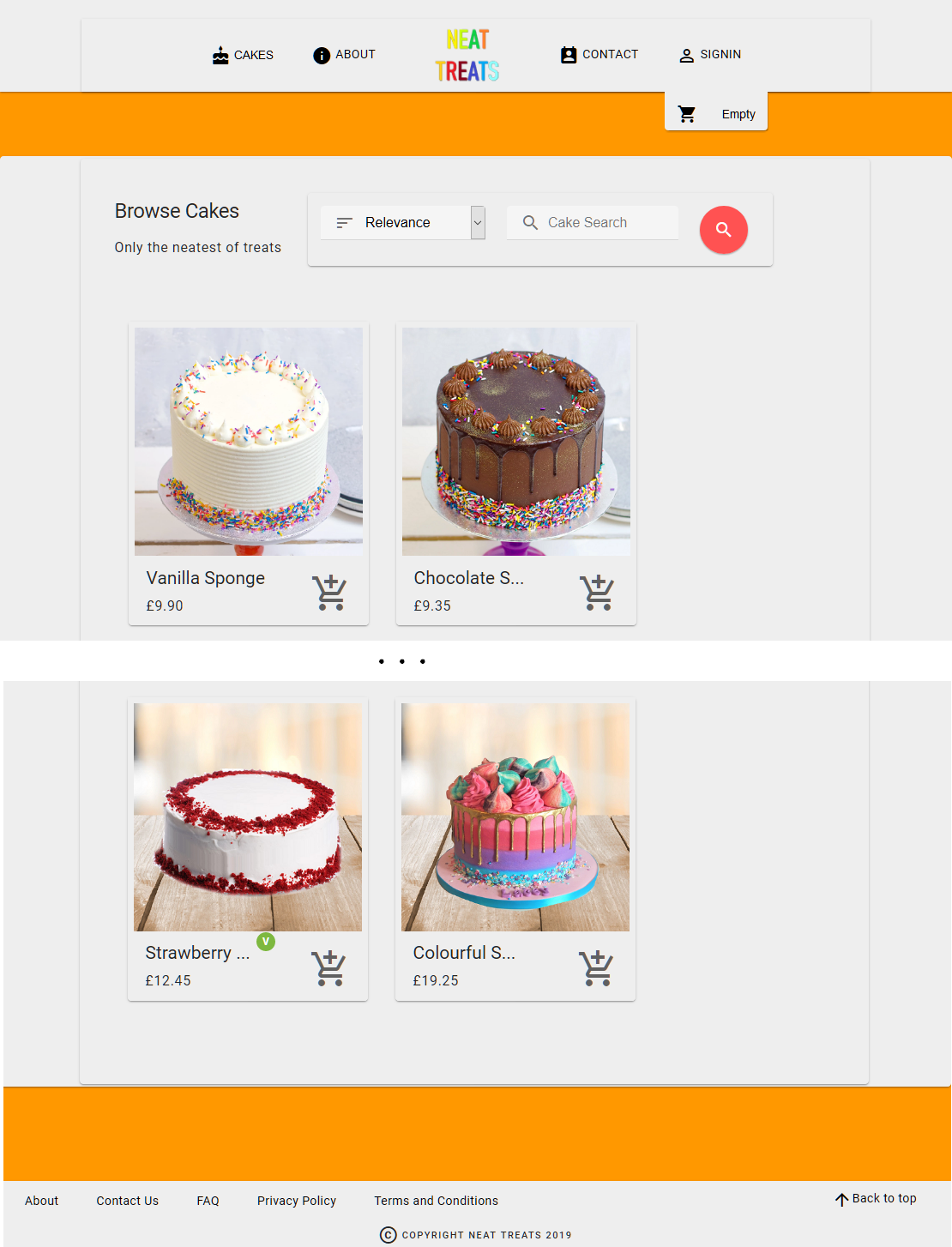Expand the sort dropdown arrow
Screen dimensions: 952x1247
(x=478, y=223)
